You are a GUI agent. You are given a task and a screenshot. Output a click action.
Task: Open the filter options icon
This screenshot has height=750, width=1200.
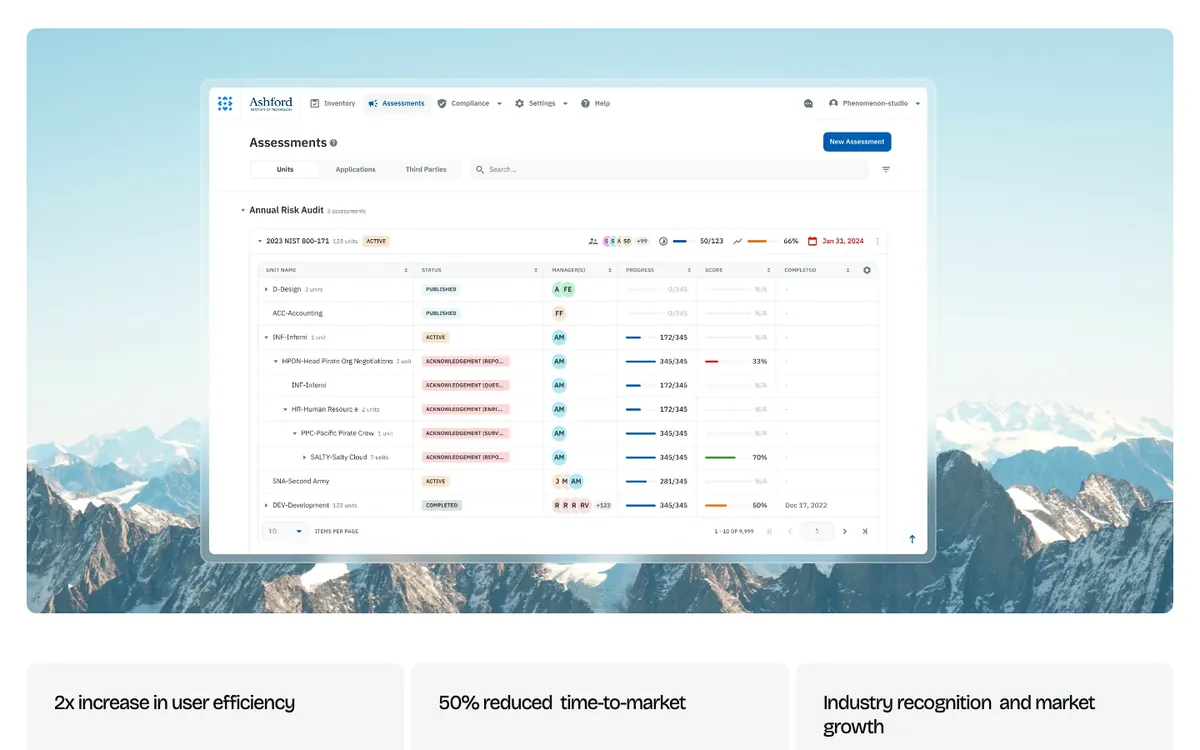(886, 170)
